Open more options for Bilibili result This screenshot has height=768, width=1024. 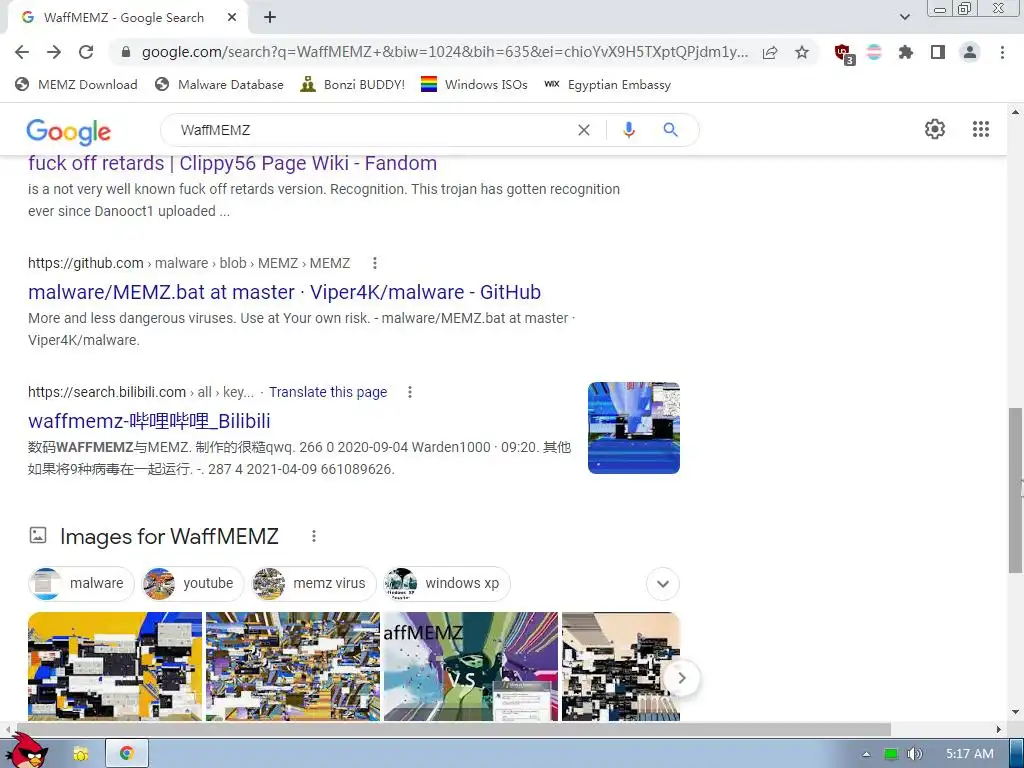(409, 392)
